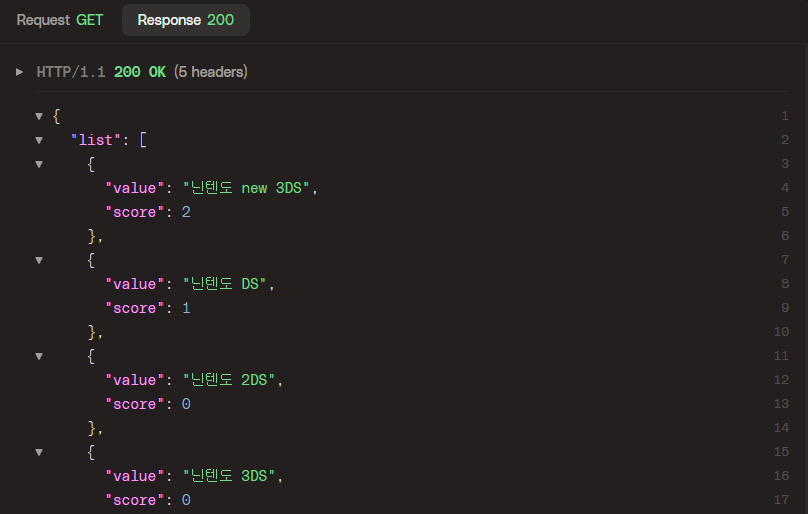808x514 pixels.
Task: Click the "(5 headers)" text
Action: coord(211,72)
